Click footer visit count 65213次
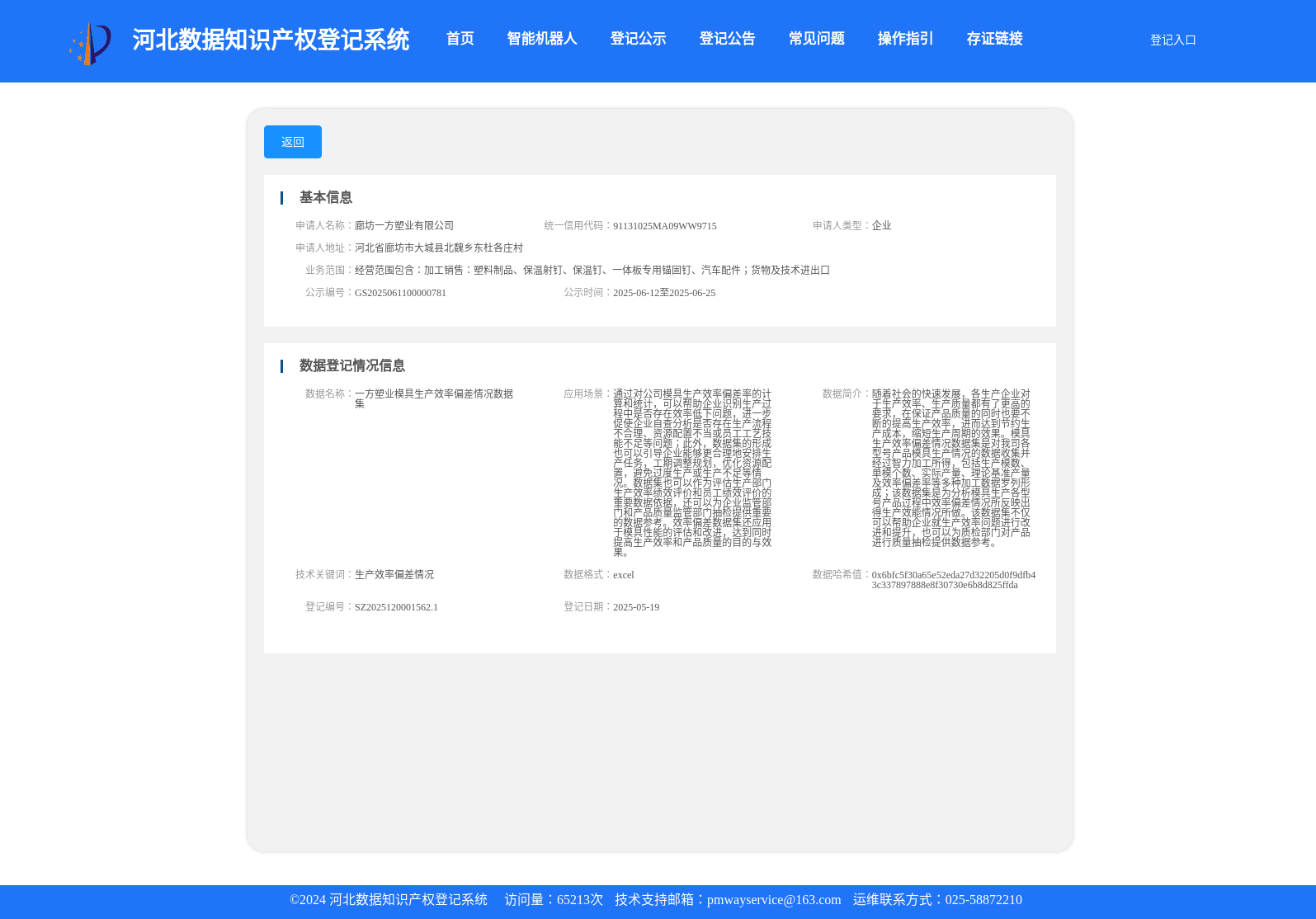 coord(580,900)
